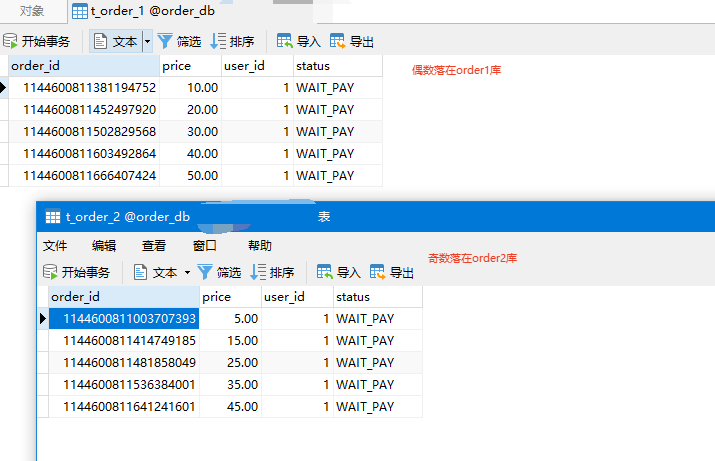This screenshot has height=461, width=715.
Task: Select cell 1144600811502829568
Action: point(84,131)
